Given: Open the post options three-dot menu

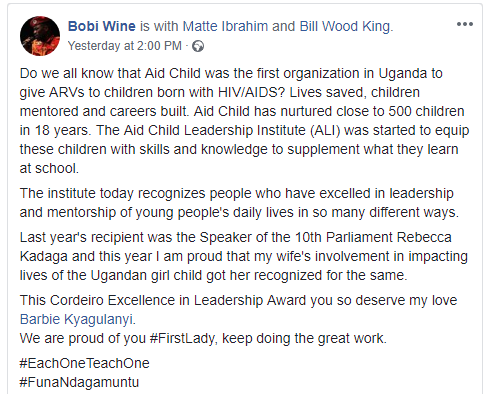Looking at the screenshot, I should tap(465, 24).
